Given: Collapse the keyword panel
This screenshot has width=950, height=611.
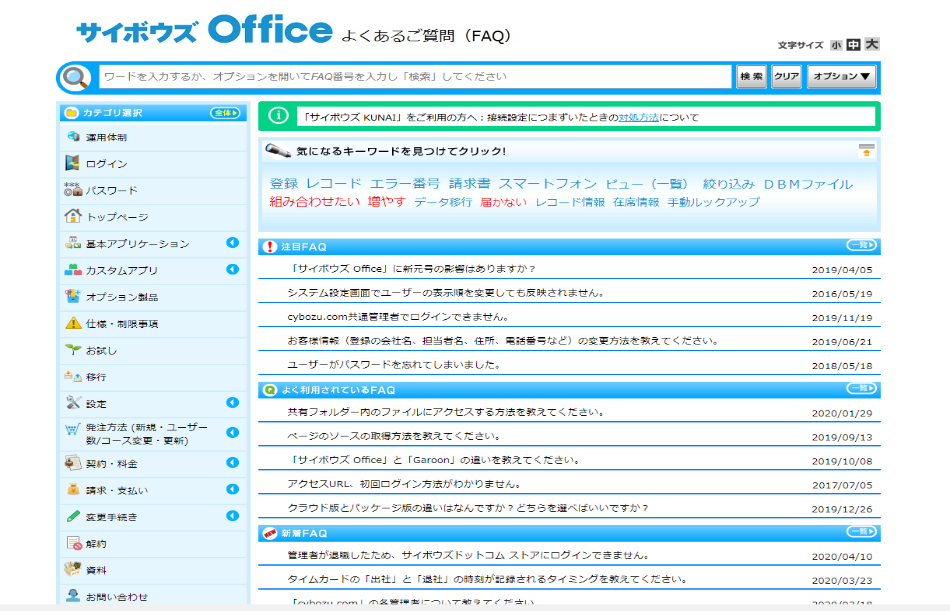Looking at the screenshot, I should (866, 151).
